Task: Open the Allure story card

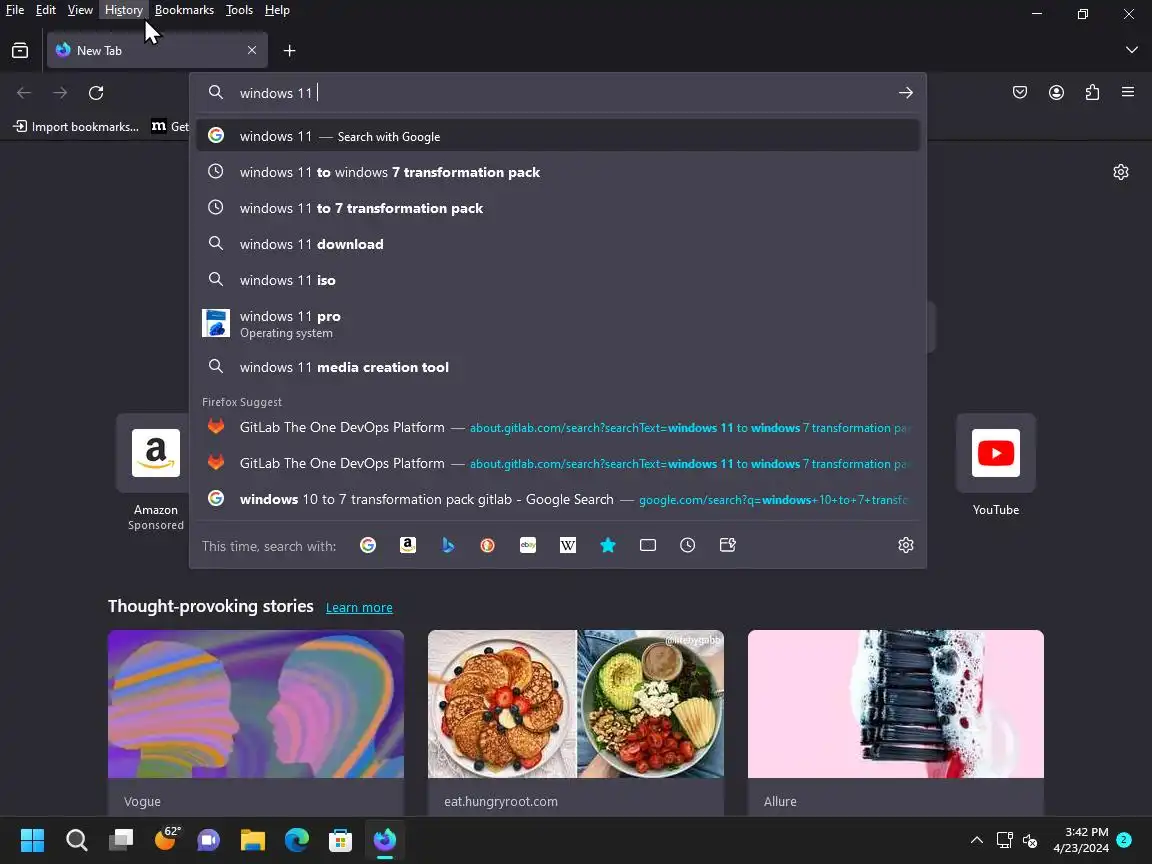Action: (896, 723)
